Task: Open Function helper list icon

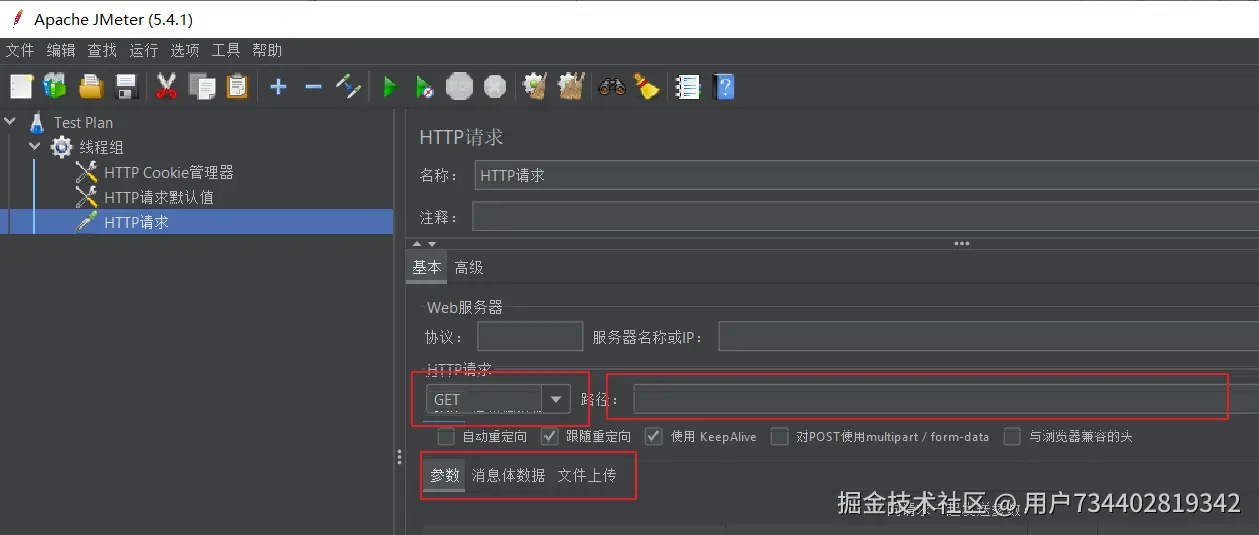Action: [x=688, y=87]
